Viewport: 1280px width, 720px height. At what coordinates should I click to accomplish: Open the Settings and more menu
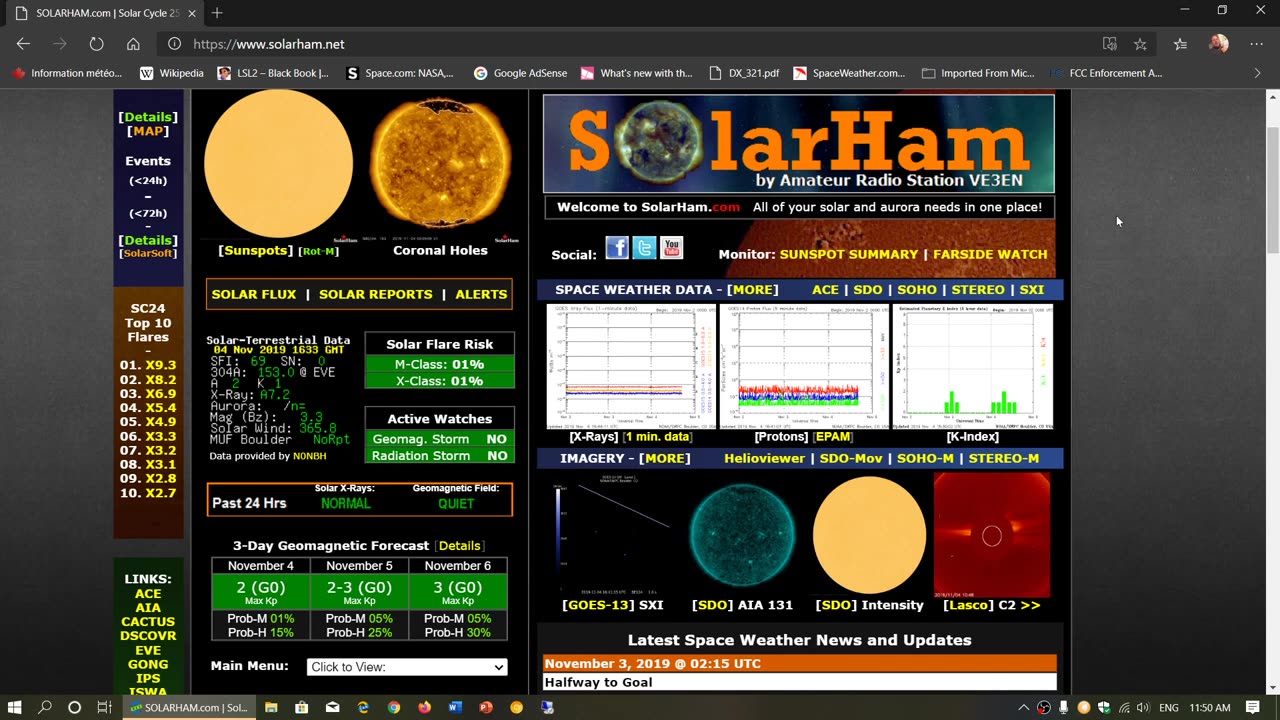click(x=1256, y=44)
